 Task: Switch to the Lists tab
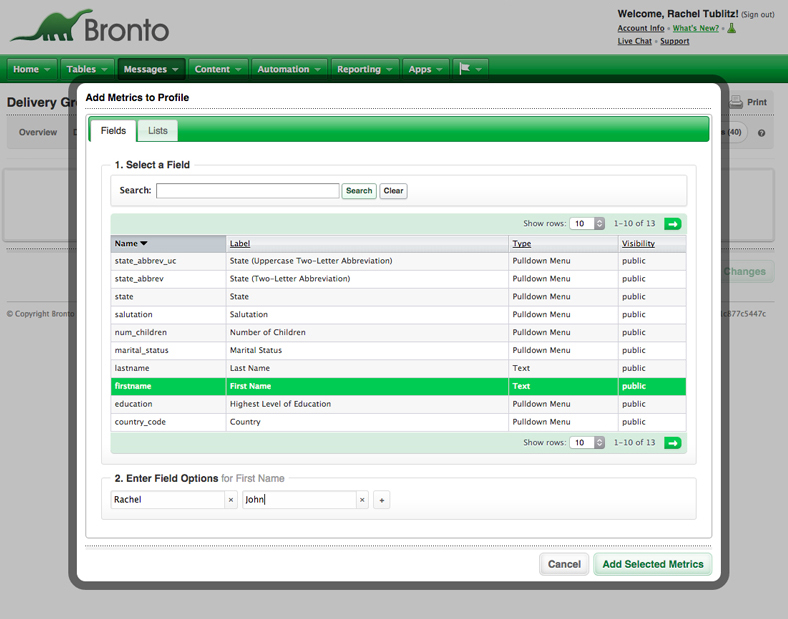[x=158, y=131]
